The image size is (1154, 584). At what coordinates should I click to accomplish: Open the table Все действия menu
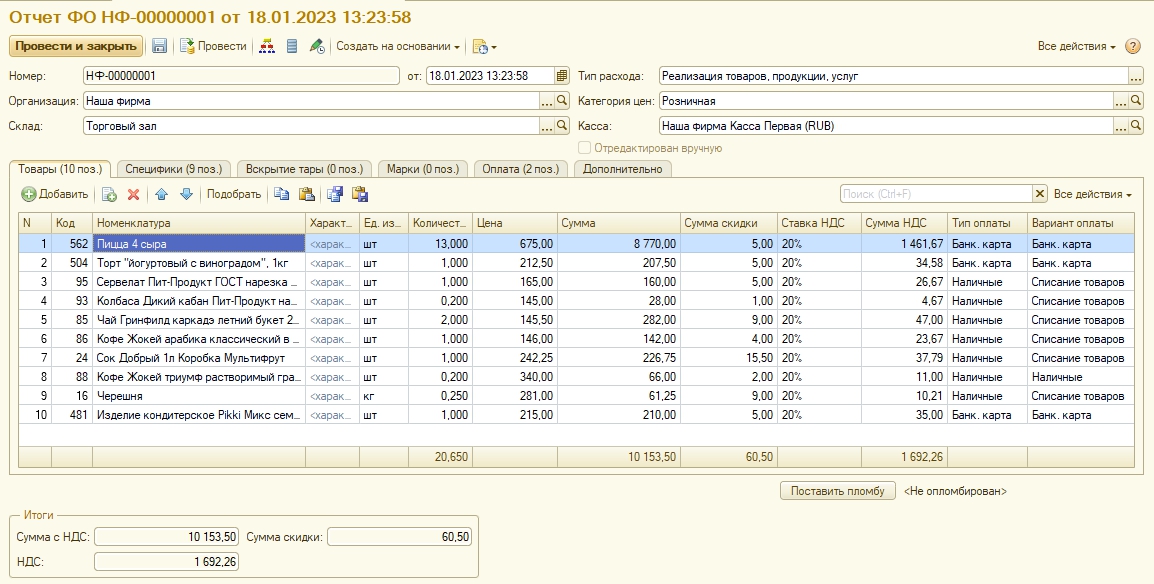pyautogui.click(x=1093, y=194)
